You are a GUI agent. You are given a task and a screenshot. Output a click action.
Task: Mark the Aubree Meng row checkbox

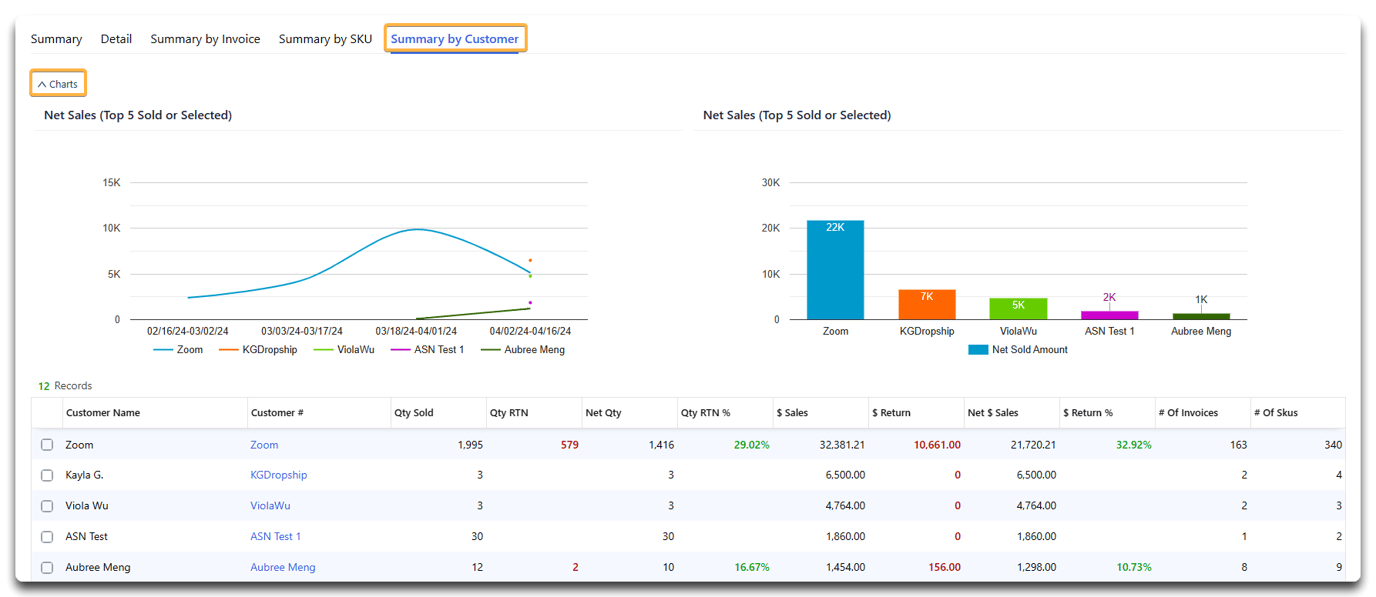pos(47,567)
